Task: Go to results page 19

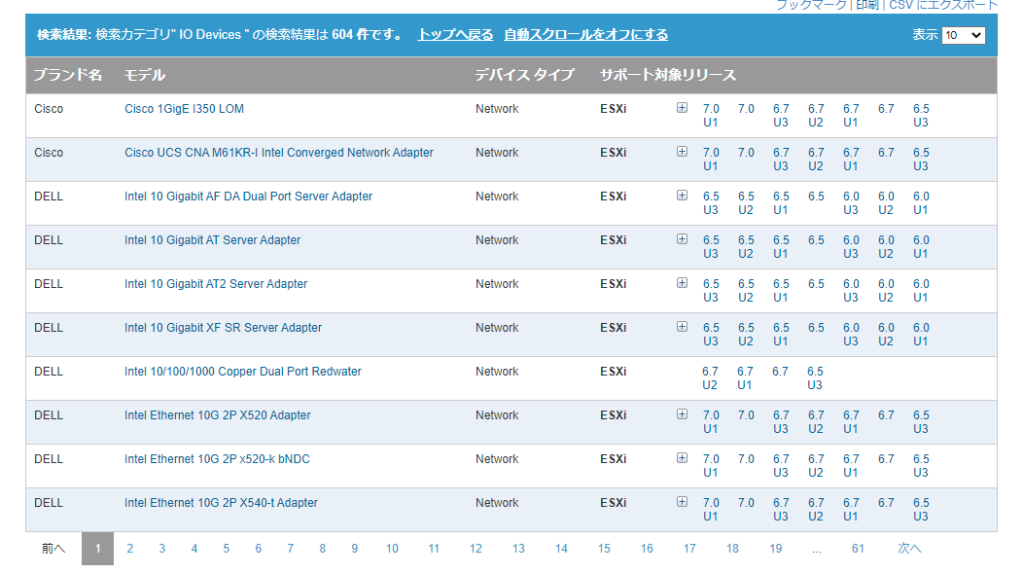Action: (x=776, y=549)
